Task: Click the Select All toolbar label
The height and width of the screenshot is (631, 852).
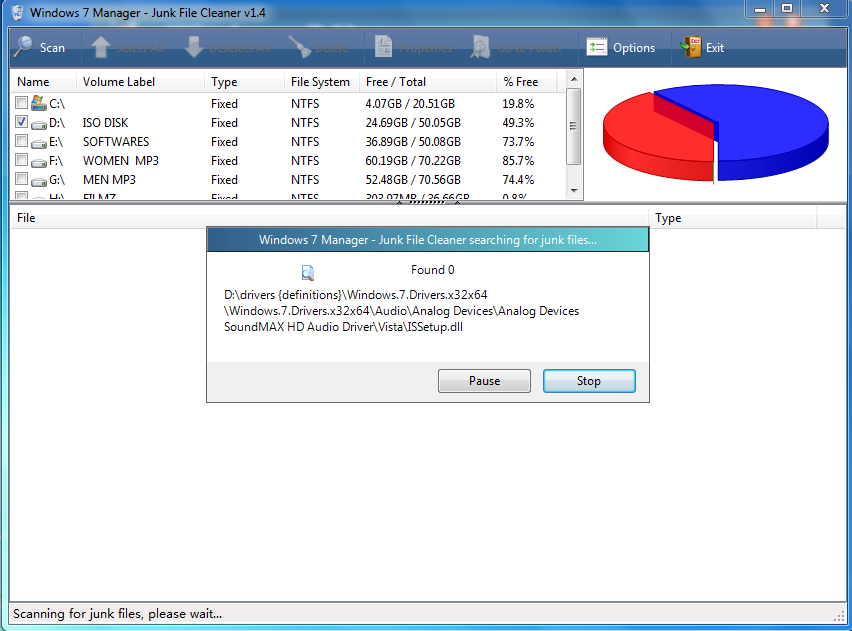Action: 140,48
